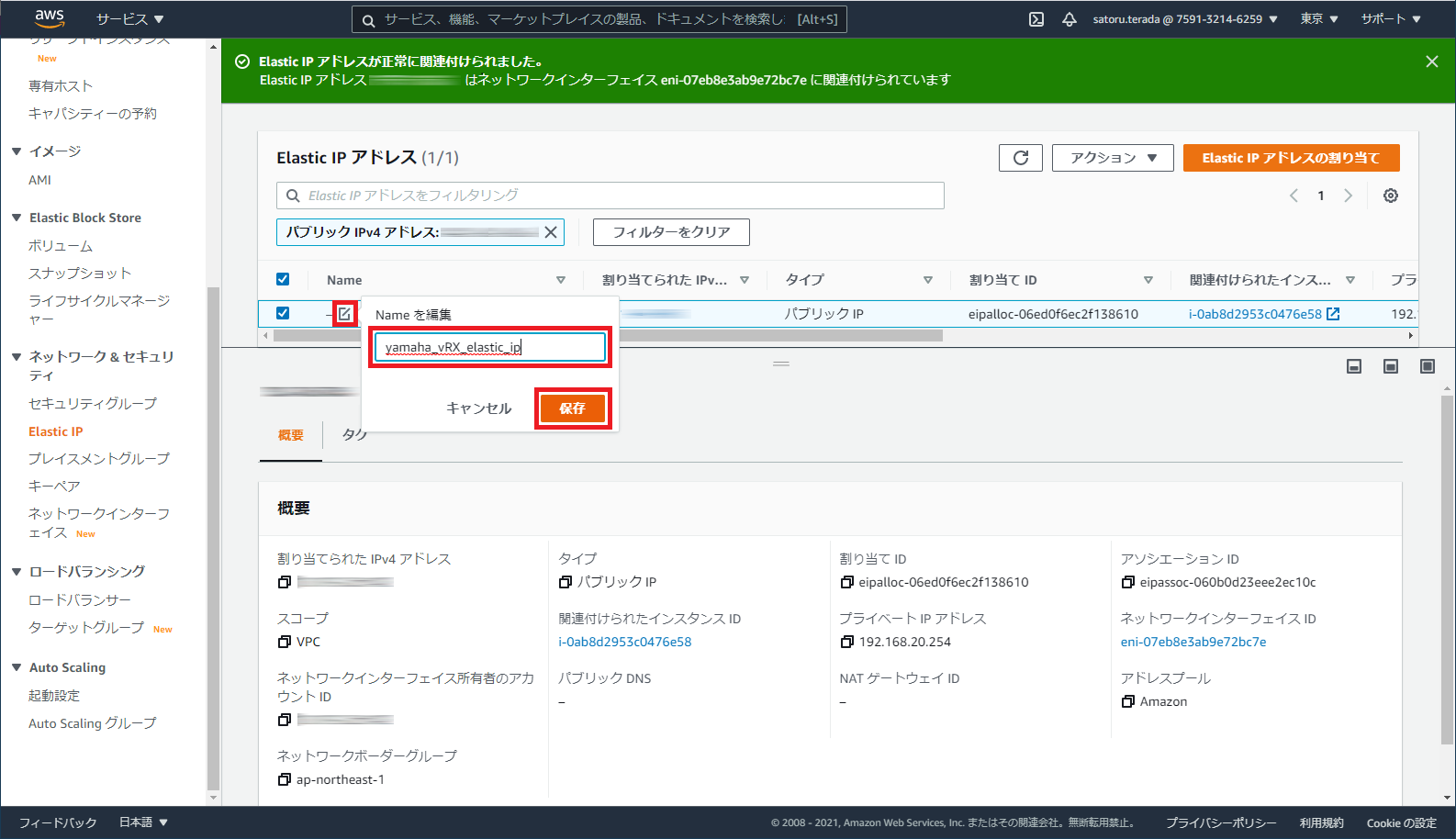Collapse the Elastic Block Store section
Screen dimensions: 1456x839
pos(17,218)
